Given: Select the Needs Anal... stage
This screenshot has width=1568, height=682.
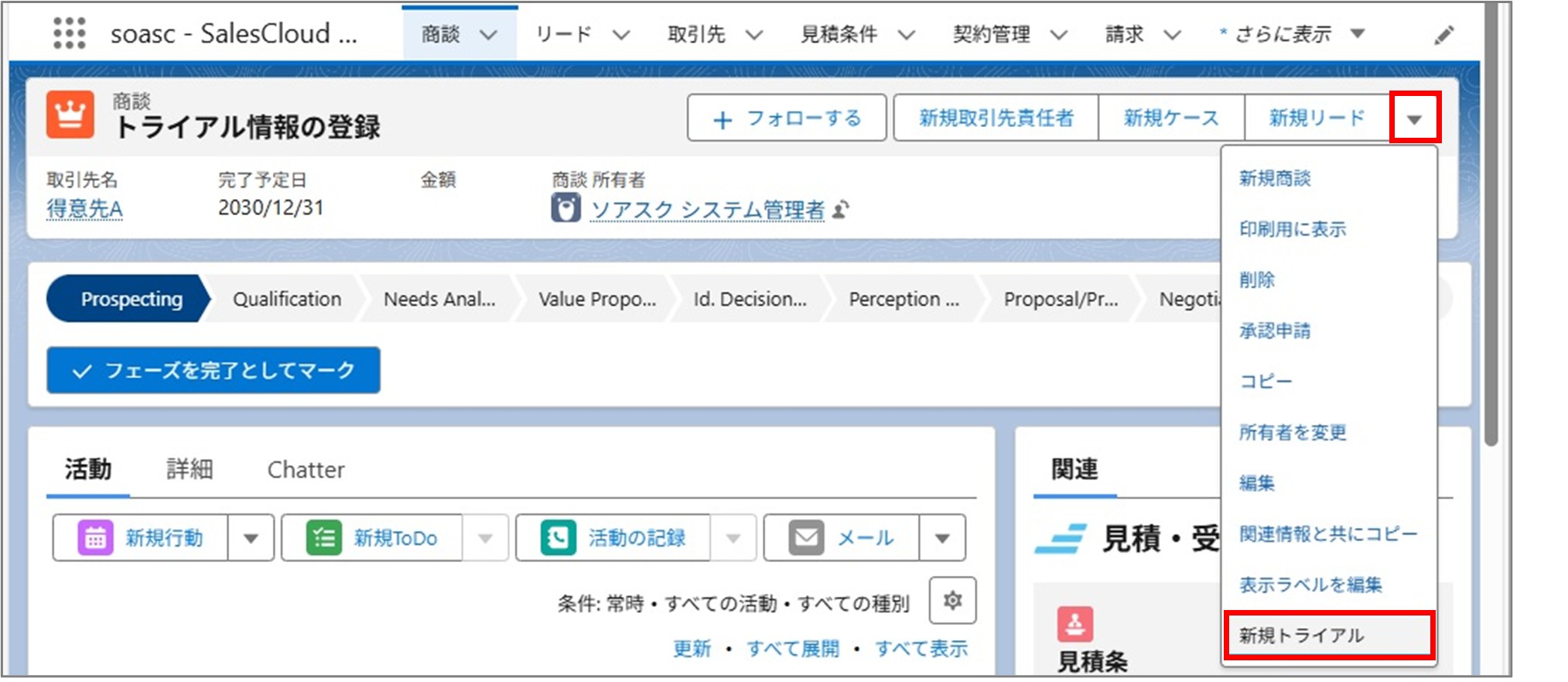Looking at the screenshot, I should (x=439, y=299).
